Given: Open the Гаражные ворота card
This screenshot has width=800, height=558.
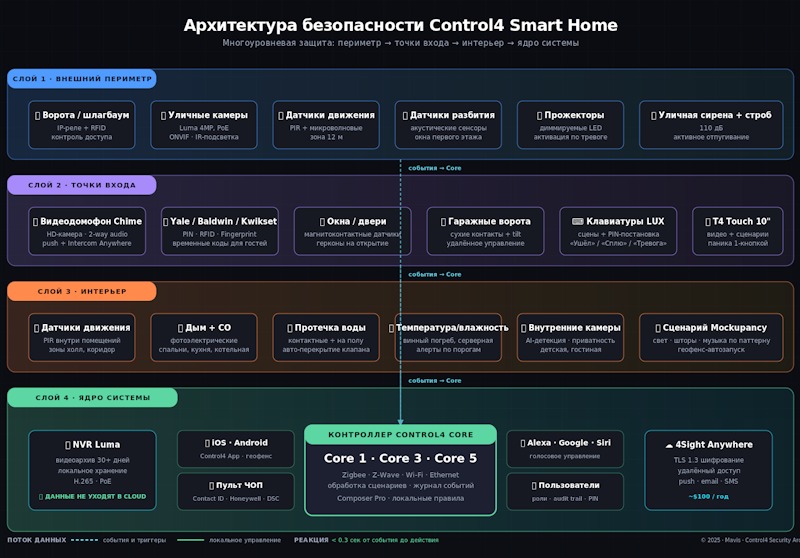Looking at the screenshot, I should click(x=485, y=231).
